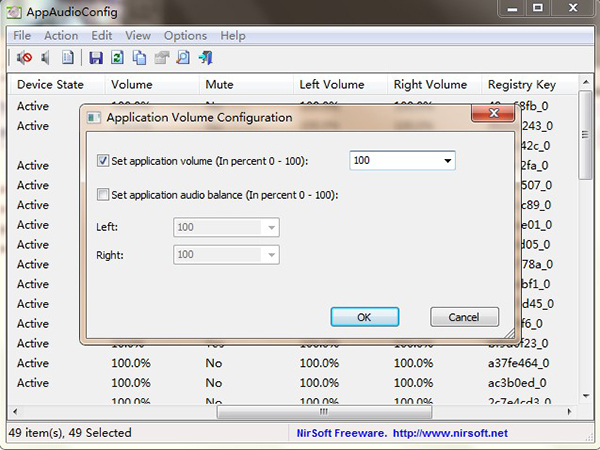Click the green Refresh toolbar icon
The width and height of the screenshot is (600, 450).
[117, 57]
